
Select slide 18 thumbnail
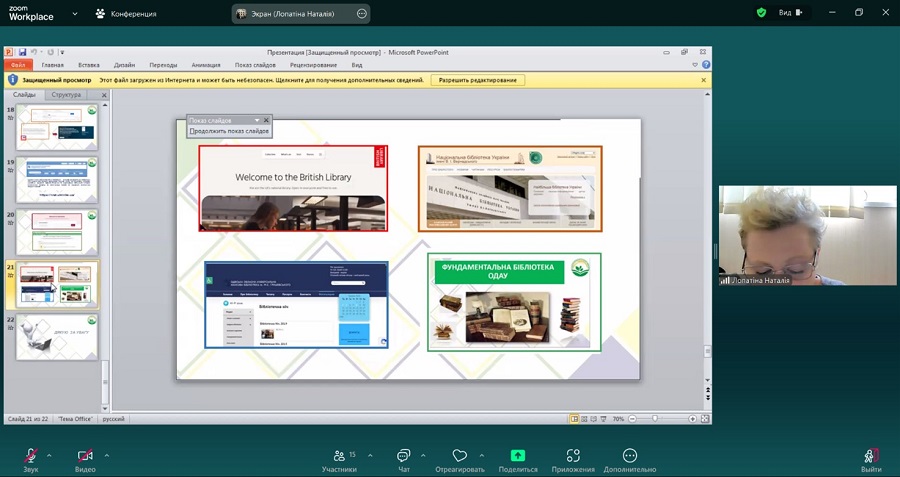coord(57,127)
